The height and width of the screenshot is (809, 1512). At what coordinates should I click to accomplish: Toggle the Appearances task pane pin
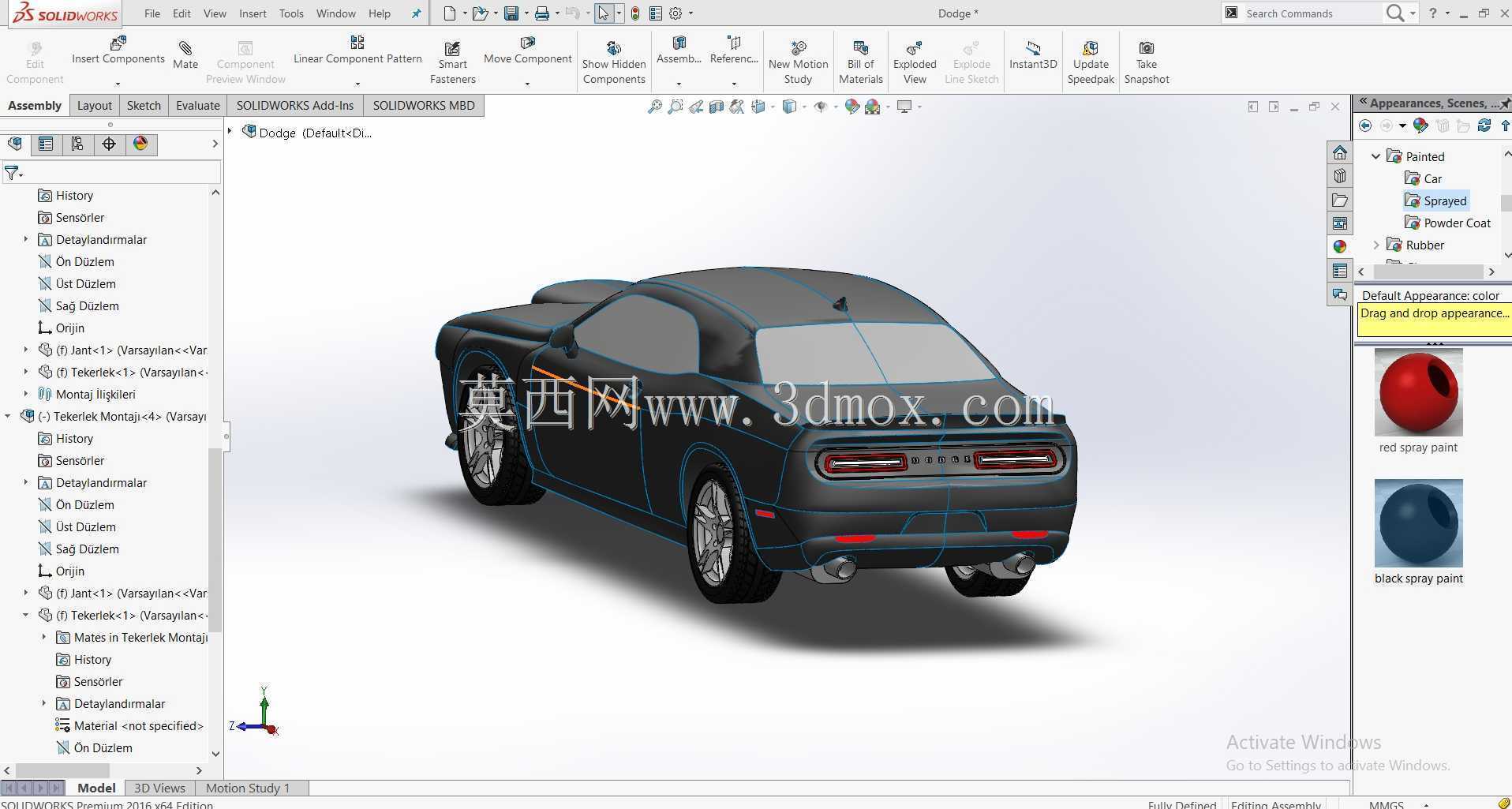(1505, 103)
